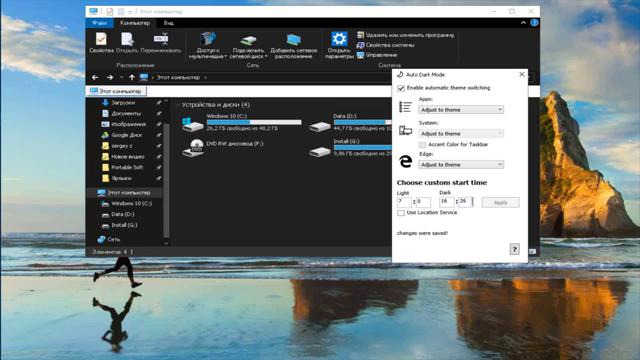Click the Windows 10 (C:) usage bar
640x360 pixels.
[254, 122]
